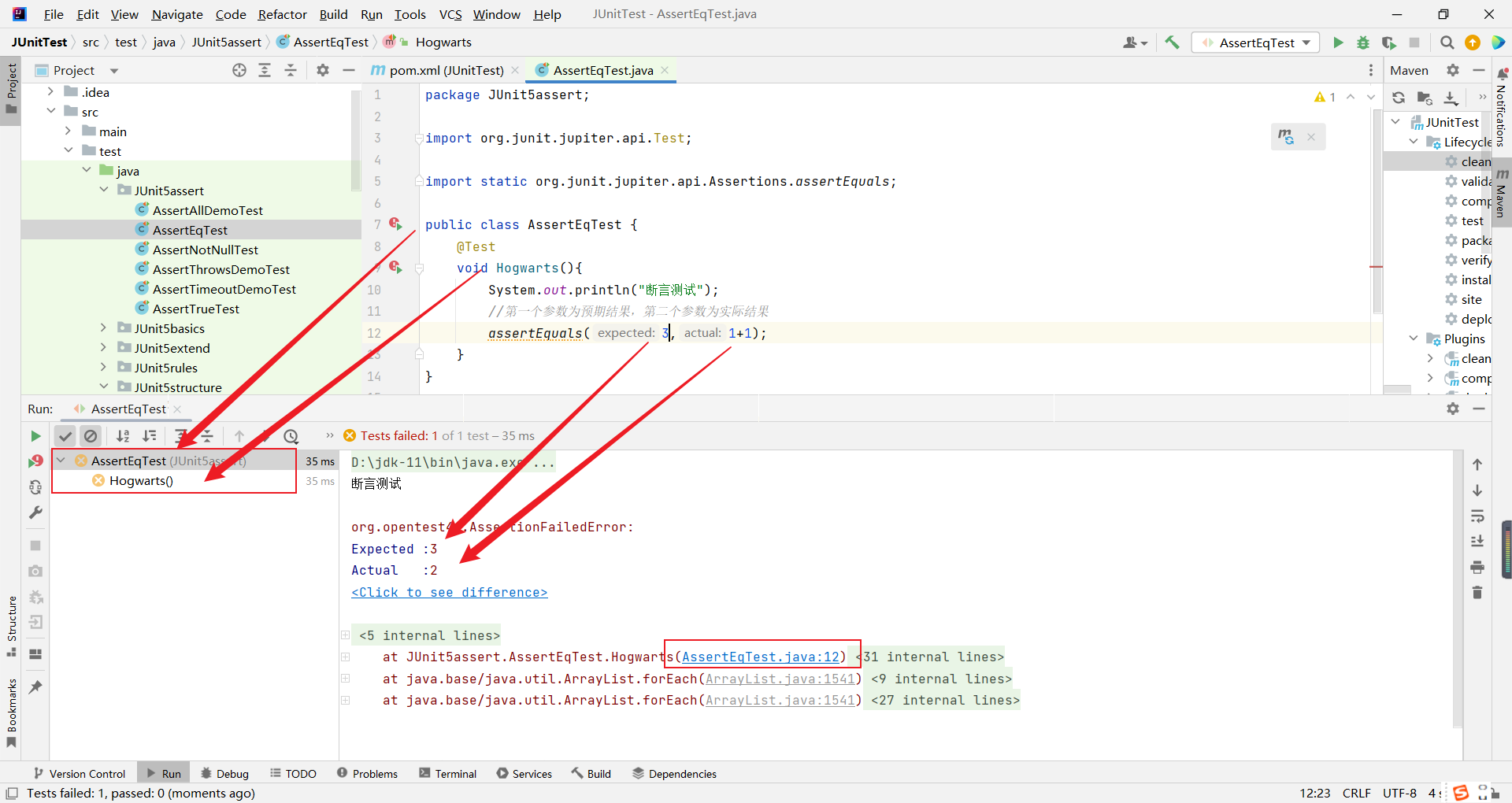Open the AssertEqTest run configuration dropdown
This screenshot has height=803, width=1512.
[1255, 43]
